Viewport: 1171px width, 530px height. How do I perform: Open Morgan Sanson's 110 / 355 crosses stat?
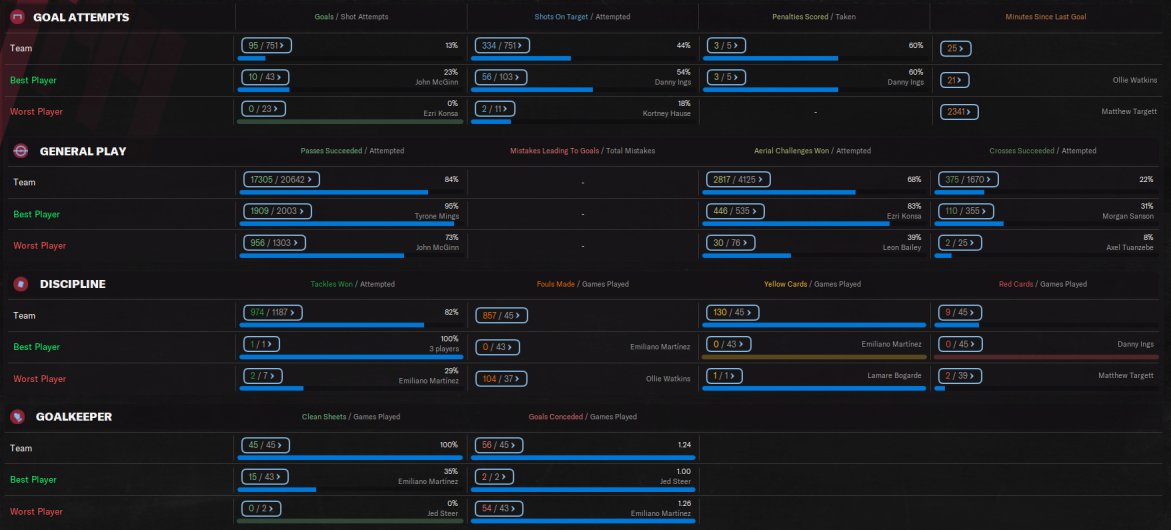966,211
